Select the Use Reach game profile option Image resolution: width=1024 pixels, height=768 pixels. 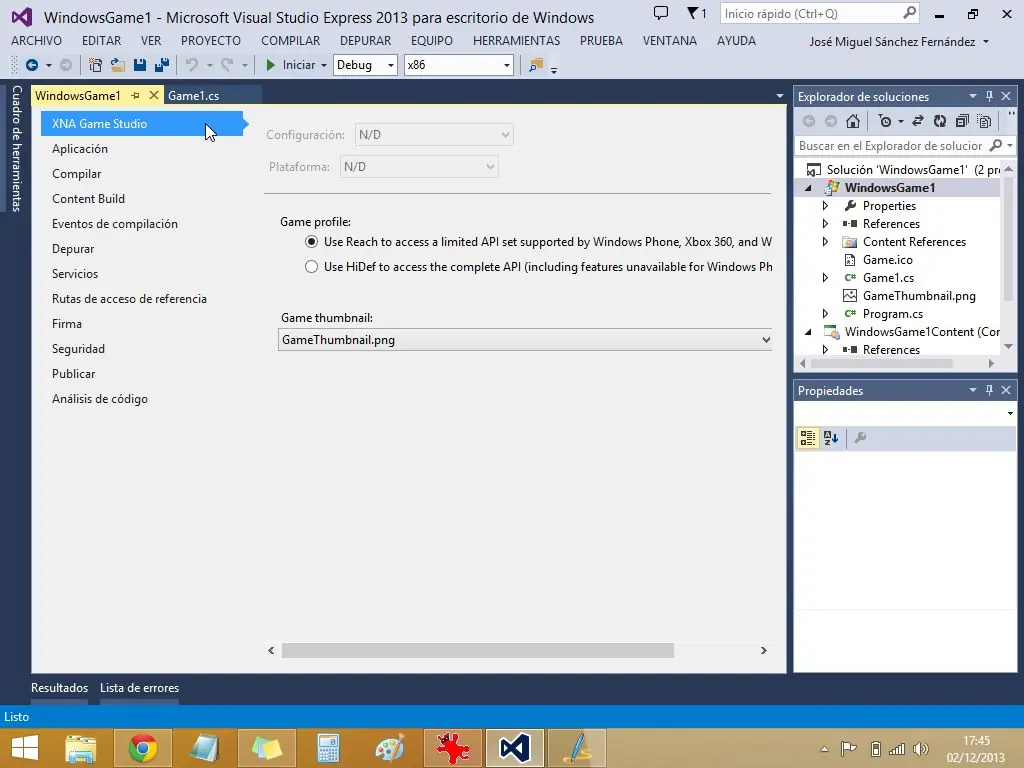[312, 242]
